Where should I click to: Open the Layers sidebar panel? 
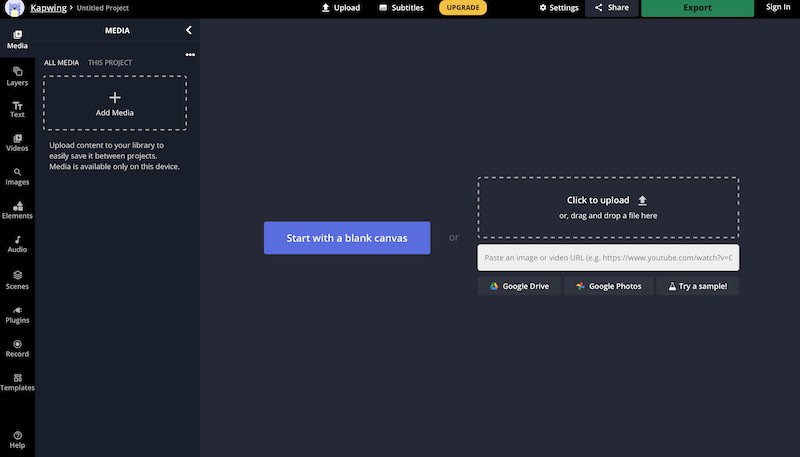coord(17,77)
